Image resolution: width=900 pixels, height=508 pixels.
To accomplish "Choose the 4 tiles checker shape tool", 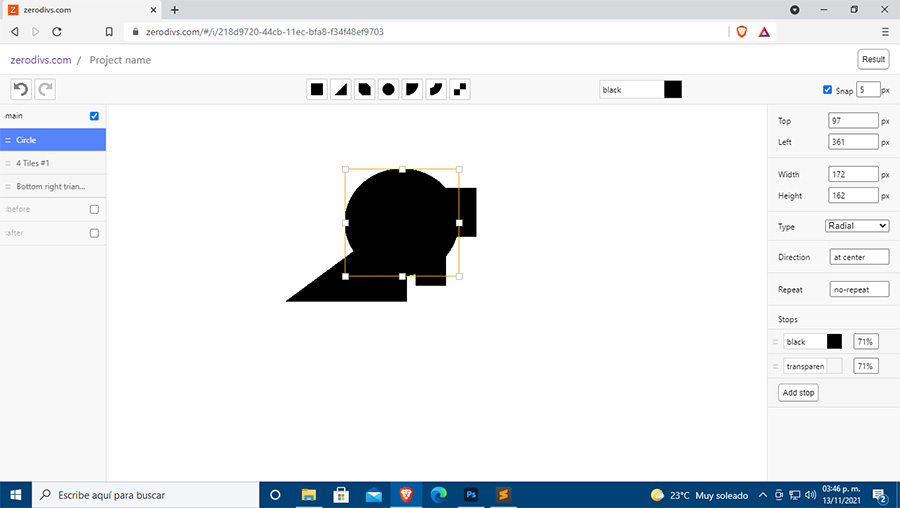I will [x=460, y=90].
